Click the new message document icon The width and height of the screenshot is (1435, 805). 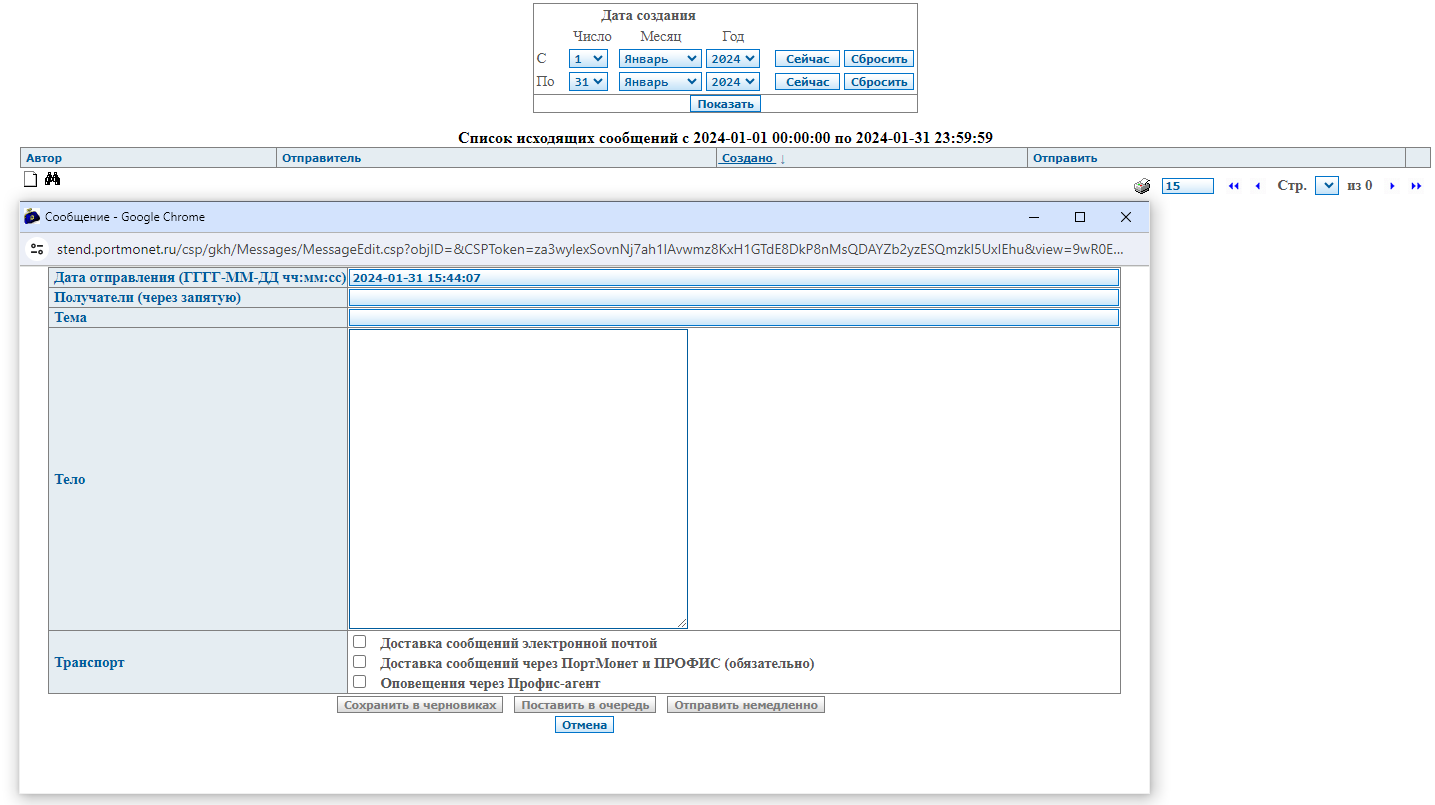click(30, 179)
